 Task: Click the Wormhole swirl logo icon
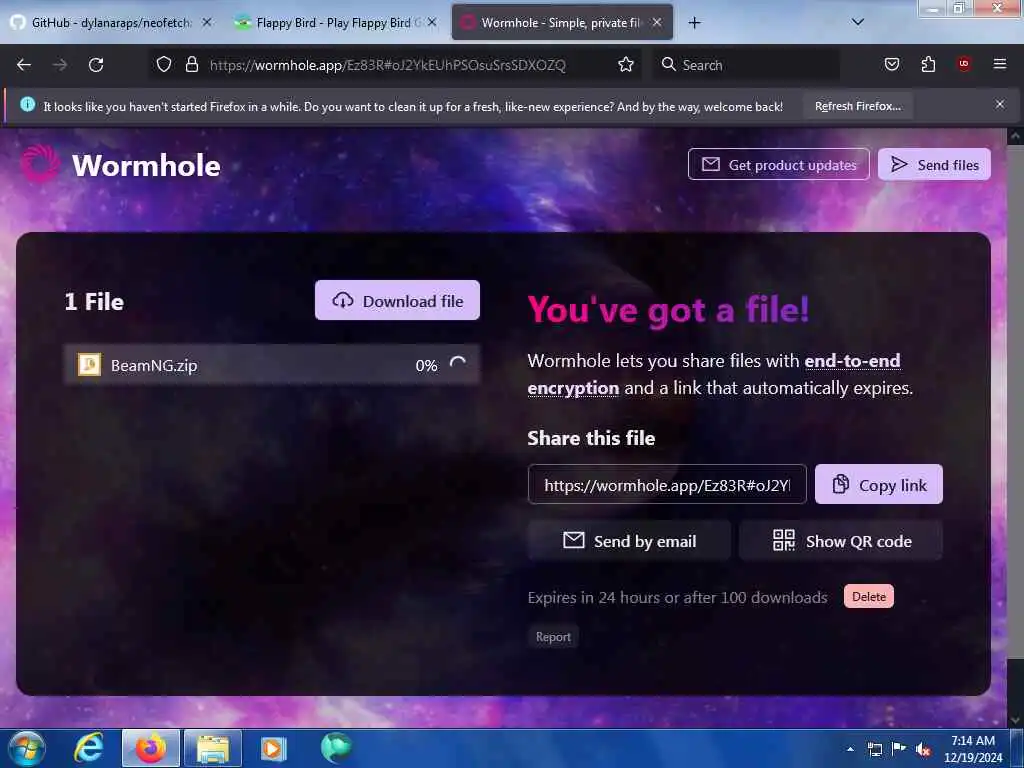point(40,164)
